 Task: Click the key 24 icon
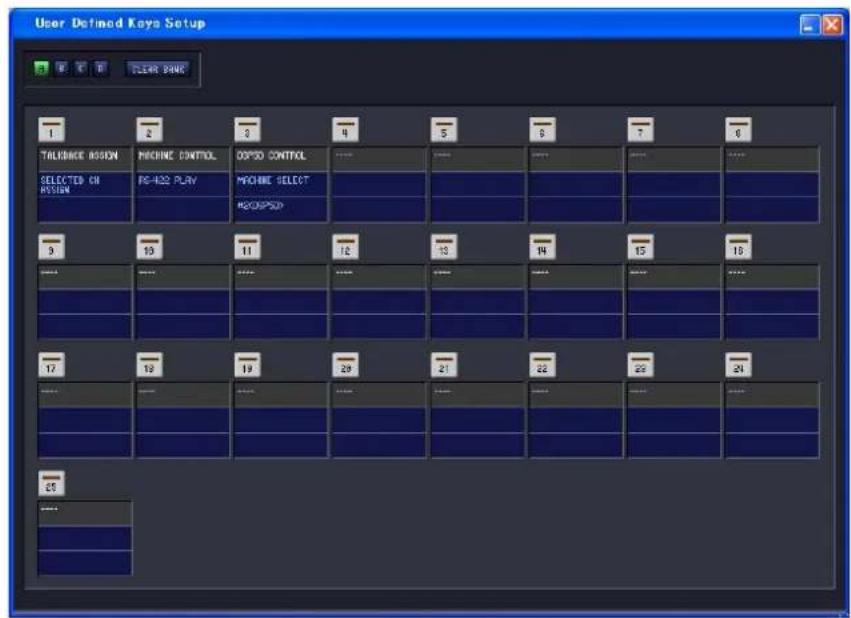pos(739,365)
